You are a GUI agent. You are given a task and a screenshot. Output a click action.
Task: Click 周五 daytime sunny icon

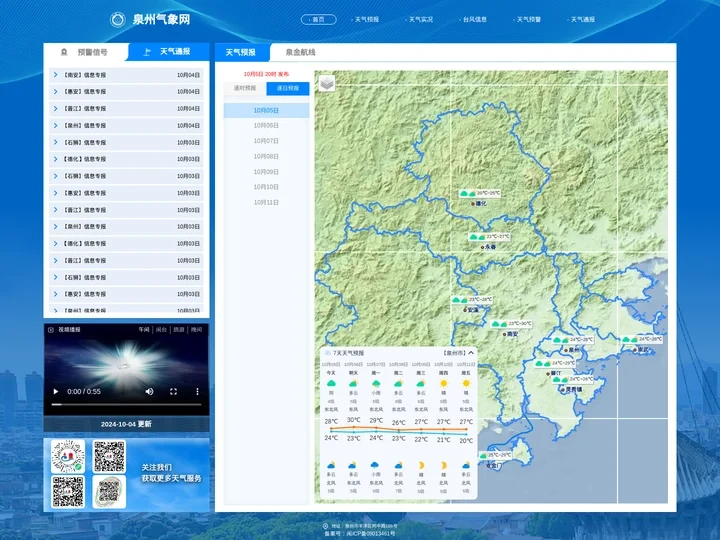click(x=466, y=383)
